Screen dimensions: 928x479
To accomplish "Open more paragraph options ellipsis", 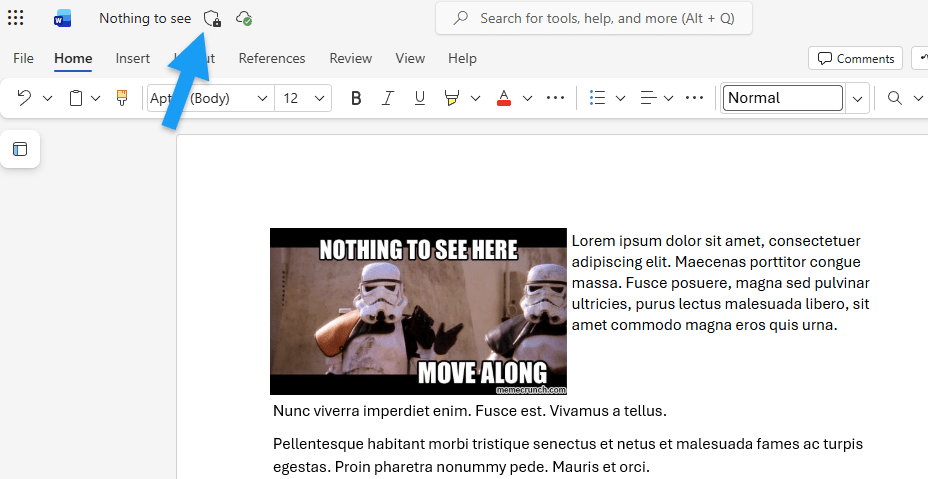I will (694, 98).
